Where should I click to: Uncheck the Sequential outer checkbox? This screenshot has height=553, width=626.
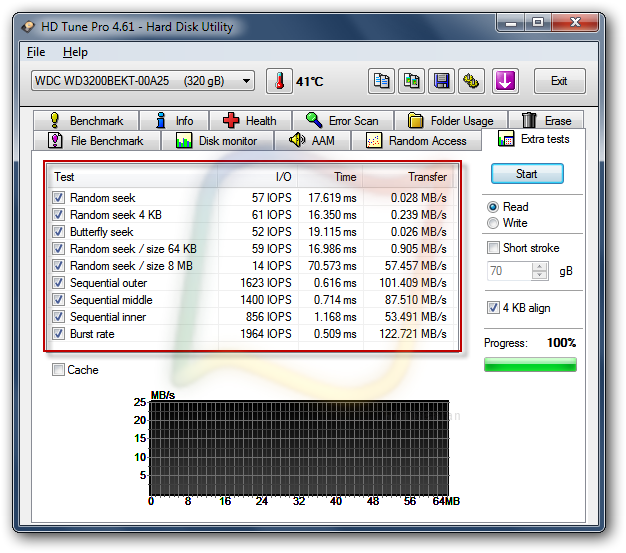click(58, 283)
